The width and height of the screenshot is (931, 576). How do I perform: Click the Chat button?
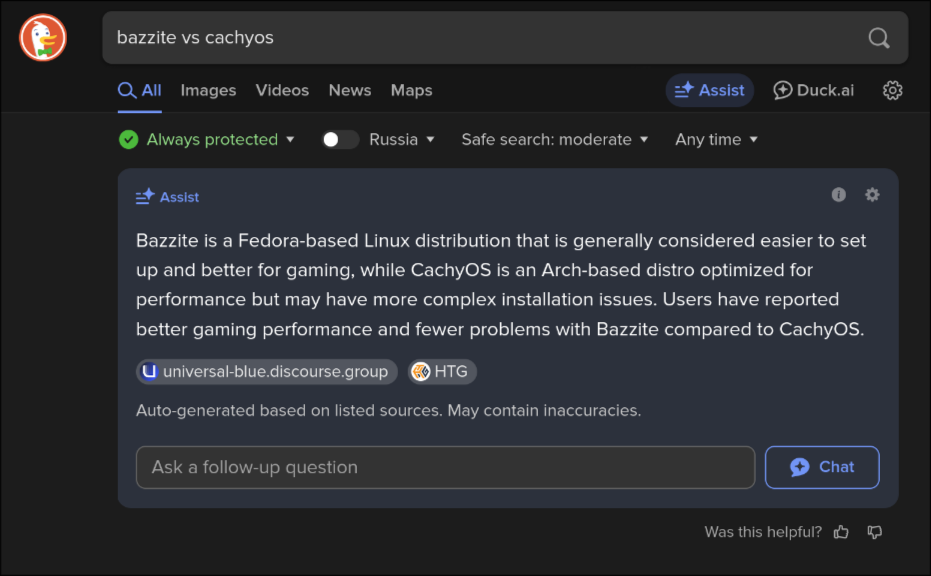click(822, 467)
